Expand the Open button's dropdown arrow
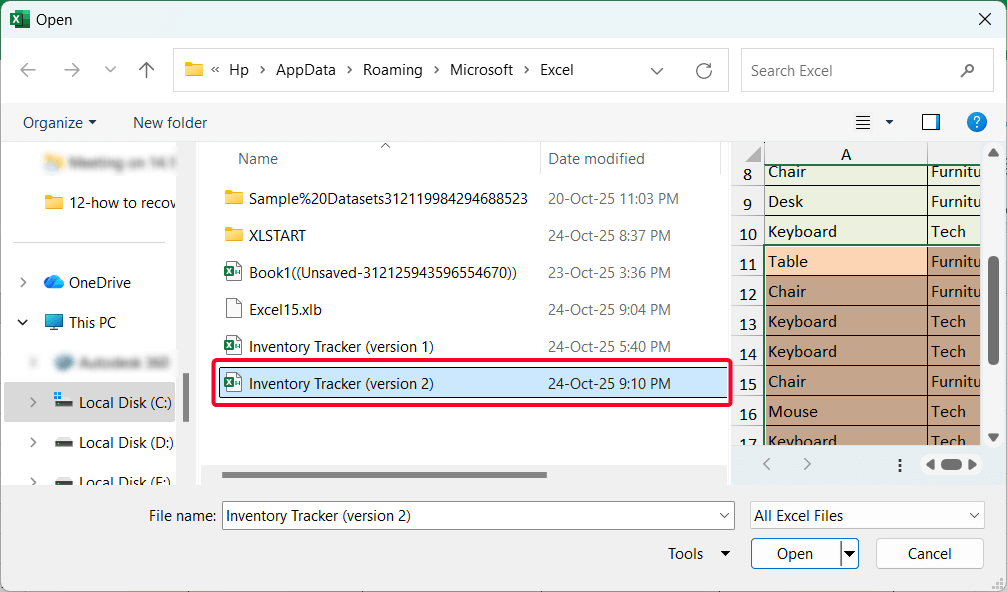This screenshot has height=592, width=1007. click(846, 553)
